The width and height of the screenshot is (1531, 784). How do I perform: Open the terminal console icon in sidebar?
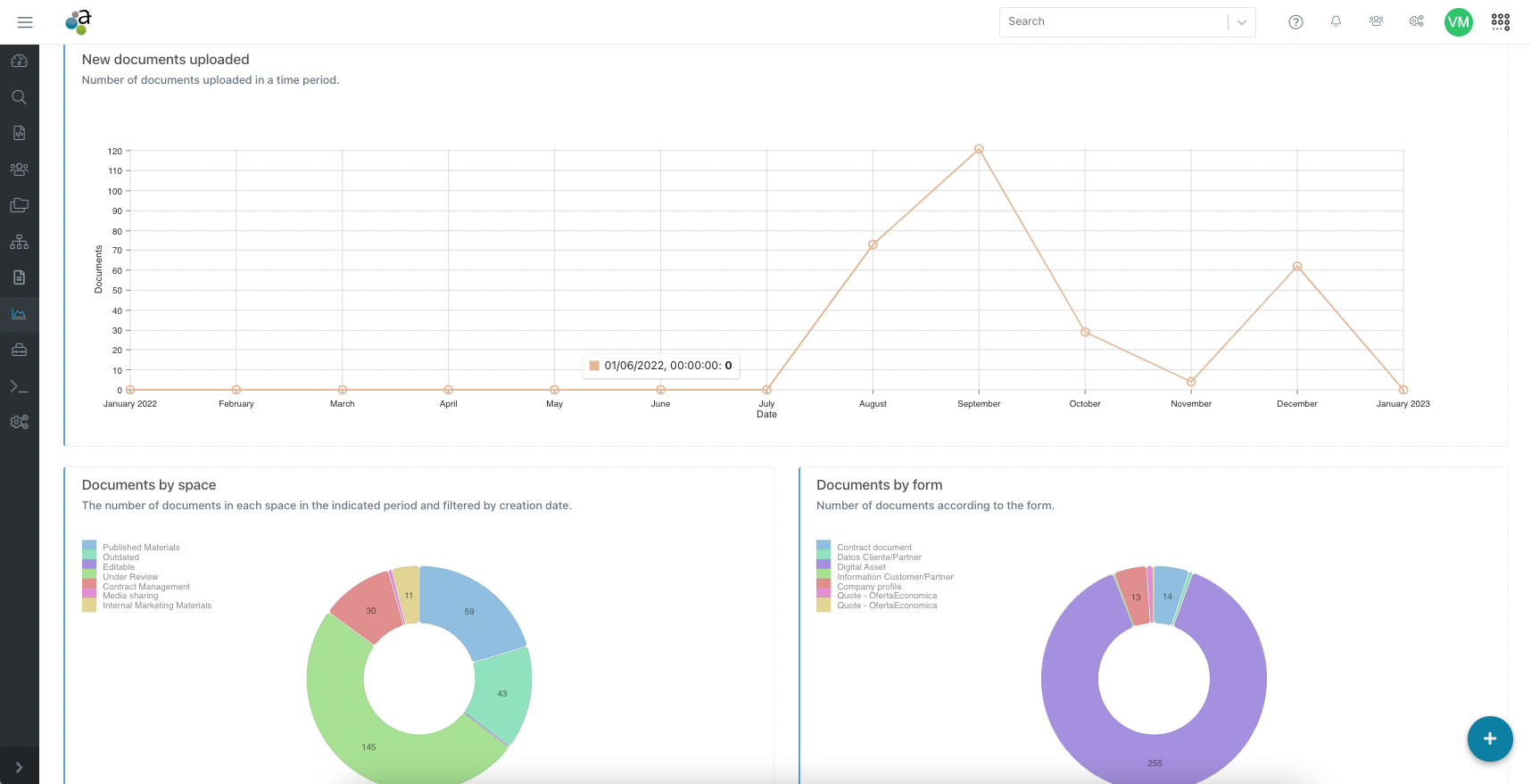(19, 386)
